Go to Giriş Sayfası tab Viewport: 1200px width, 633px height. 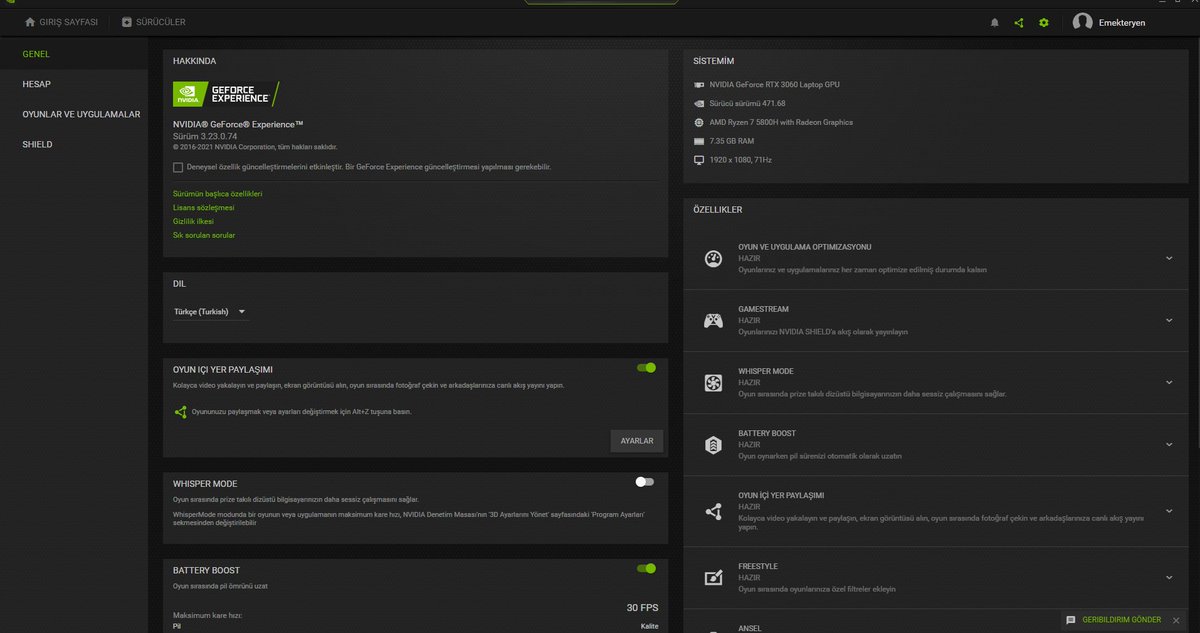(x=61, y=22)
